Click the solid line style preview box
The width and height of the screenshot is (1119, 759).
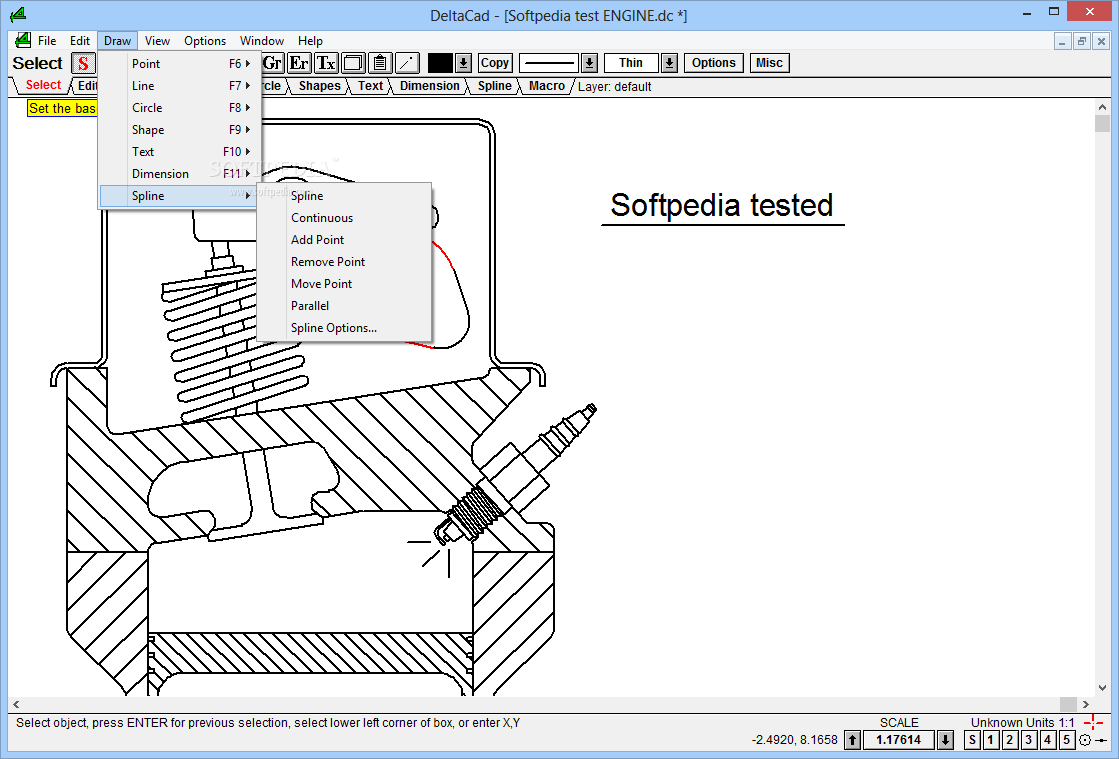coord(550,63)
